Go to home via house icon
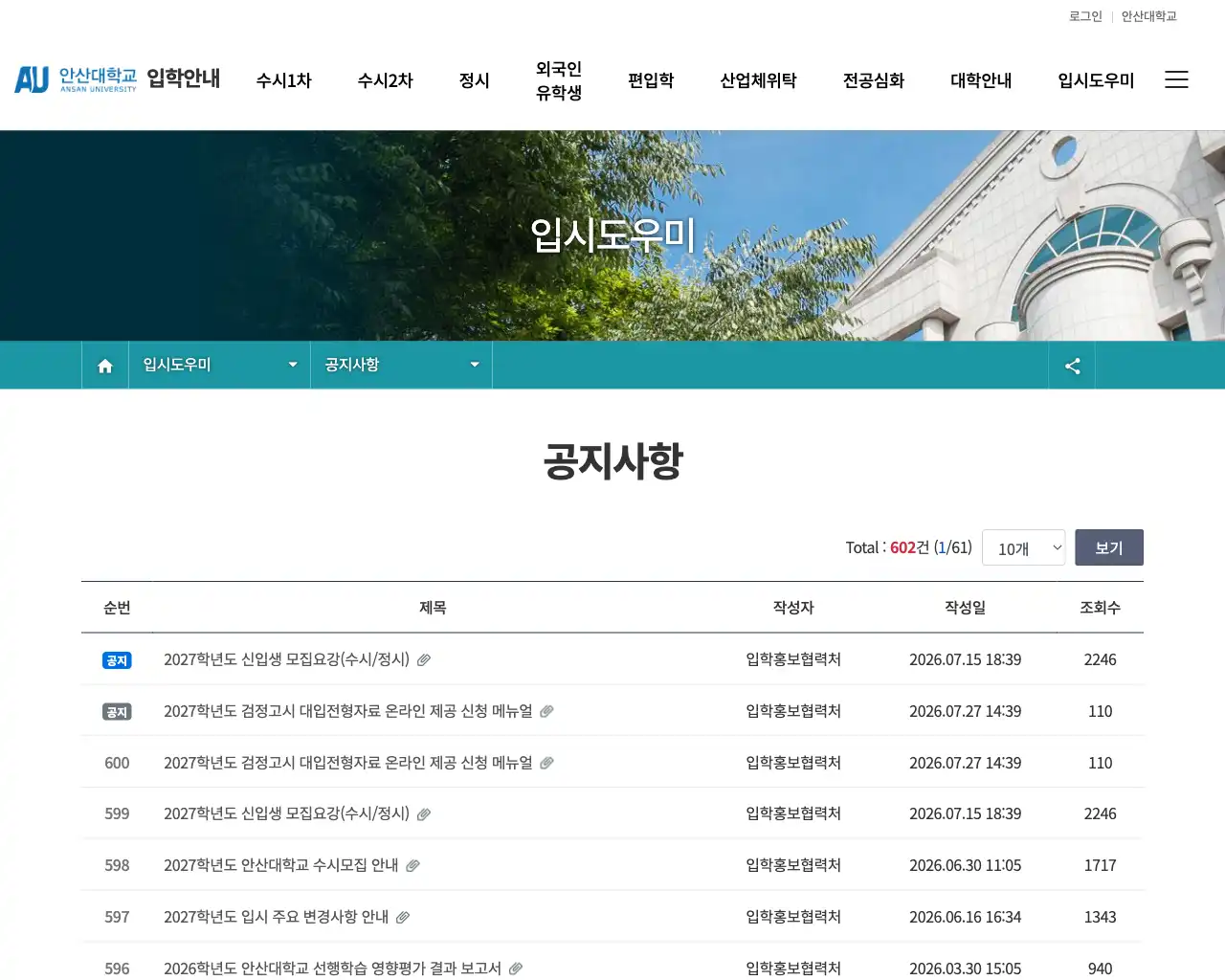 [105, 366]
